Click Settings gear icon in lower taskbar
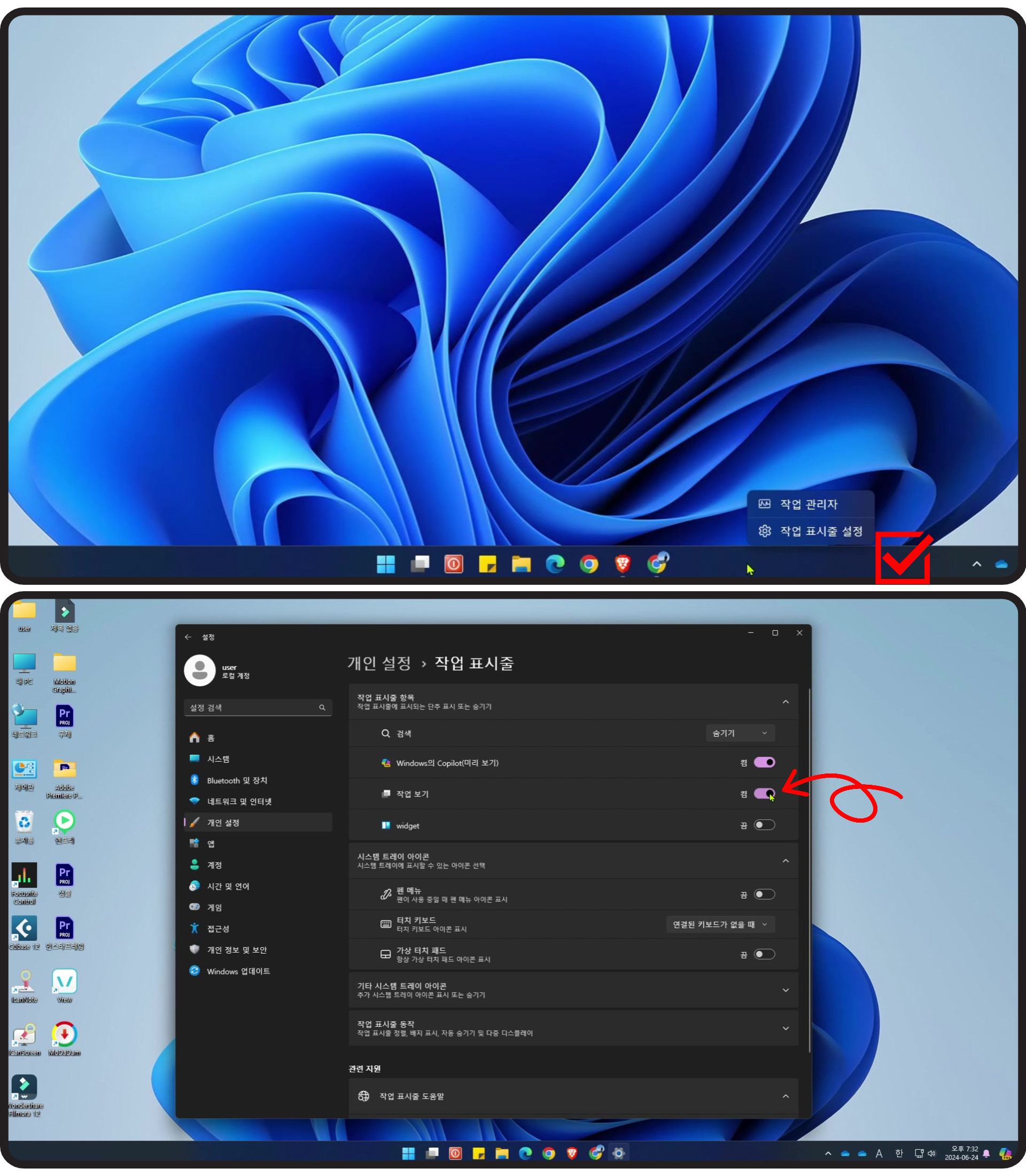This screenshot has height=1176, width=1026. [618, 1153]
